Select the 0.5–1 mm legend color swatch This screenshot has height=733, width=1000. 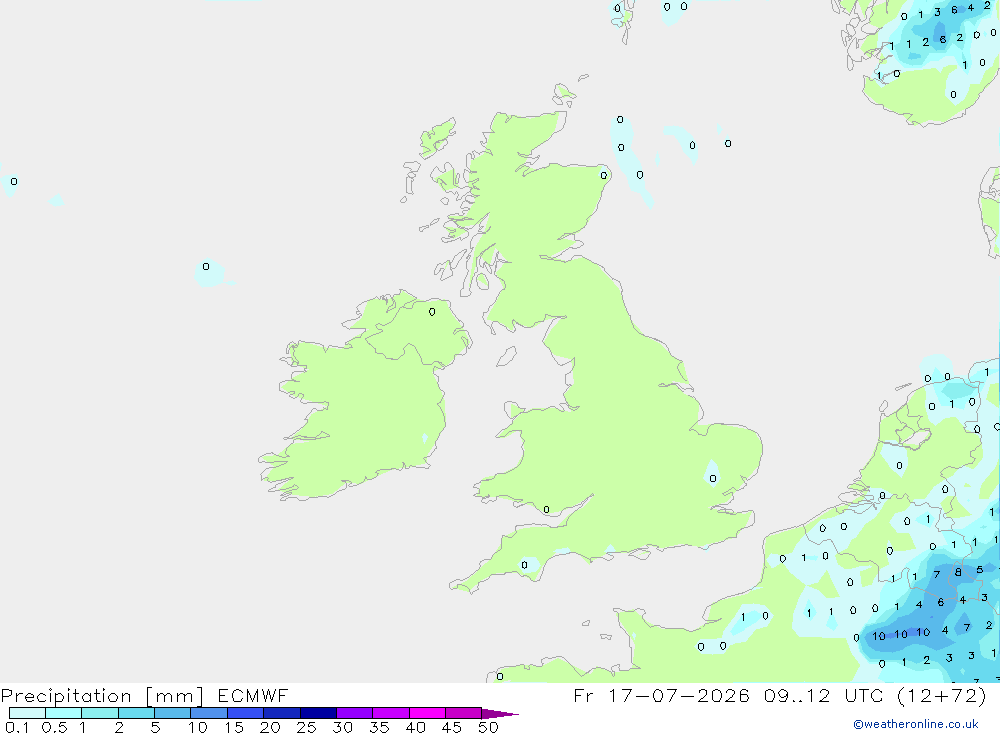tap(64, 713)
